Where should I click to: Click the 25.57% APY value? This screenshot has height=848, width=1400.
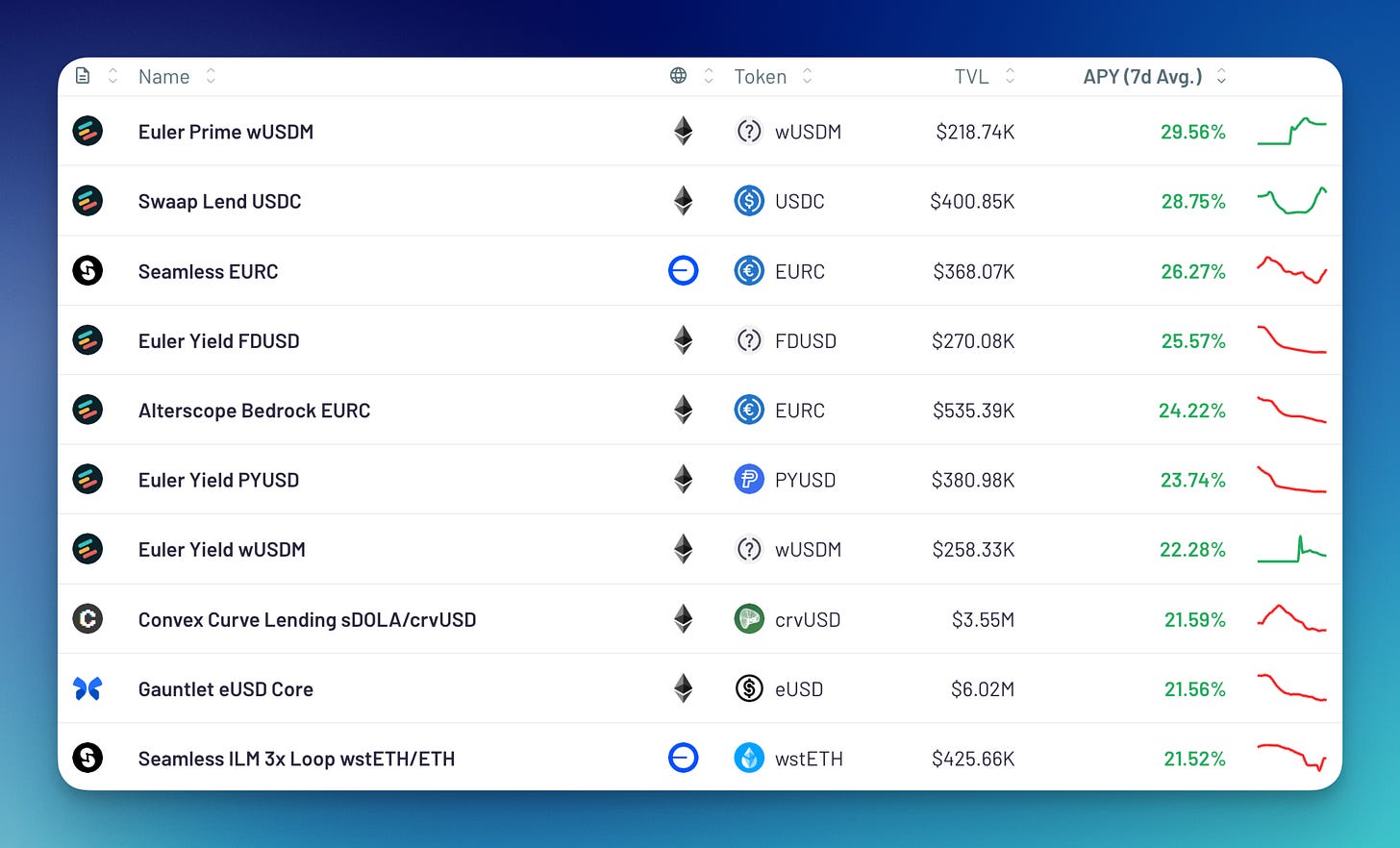[1193, 340]
